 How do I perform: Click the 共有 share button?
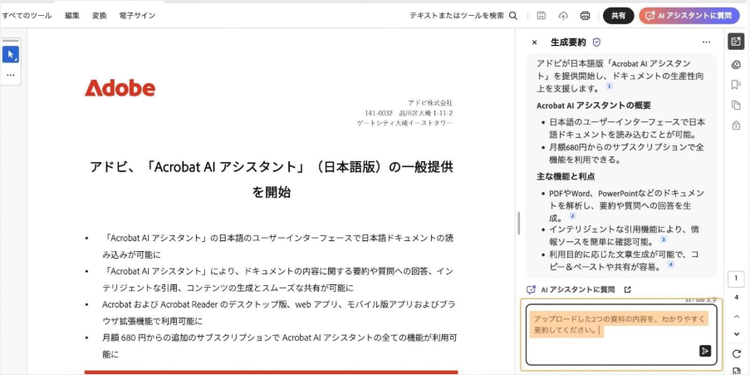pos(618,16)
